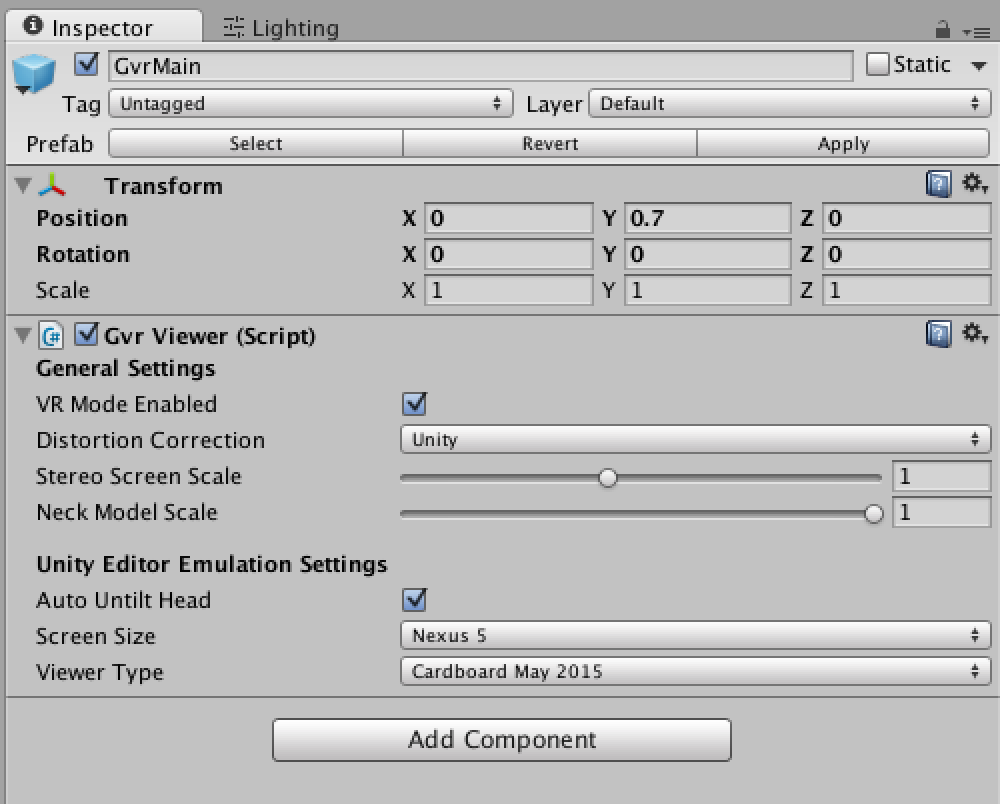Open the Tag dropdown showing Untagged
Screen dimensions: 1000x804
tap(311, 104)
